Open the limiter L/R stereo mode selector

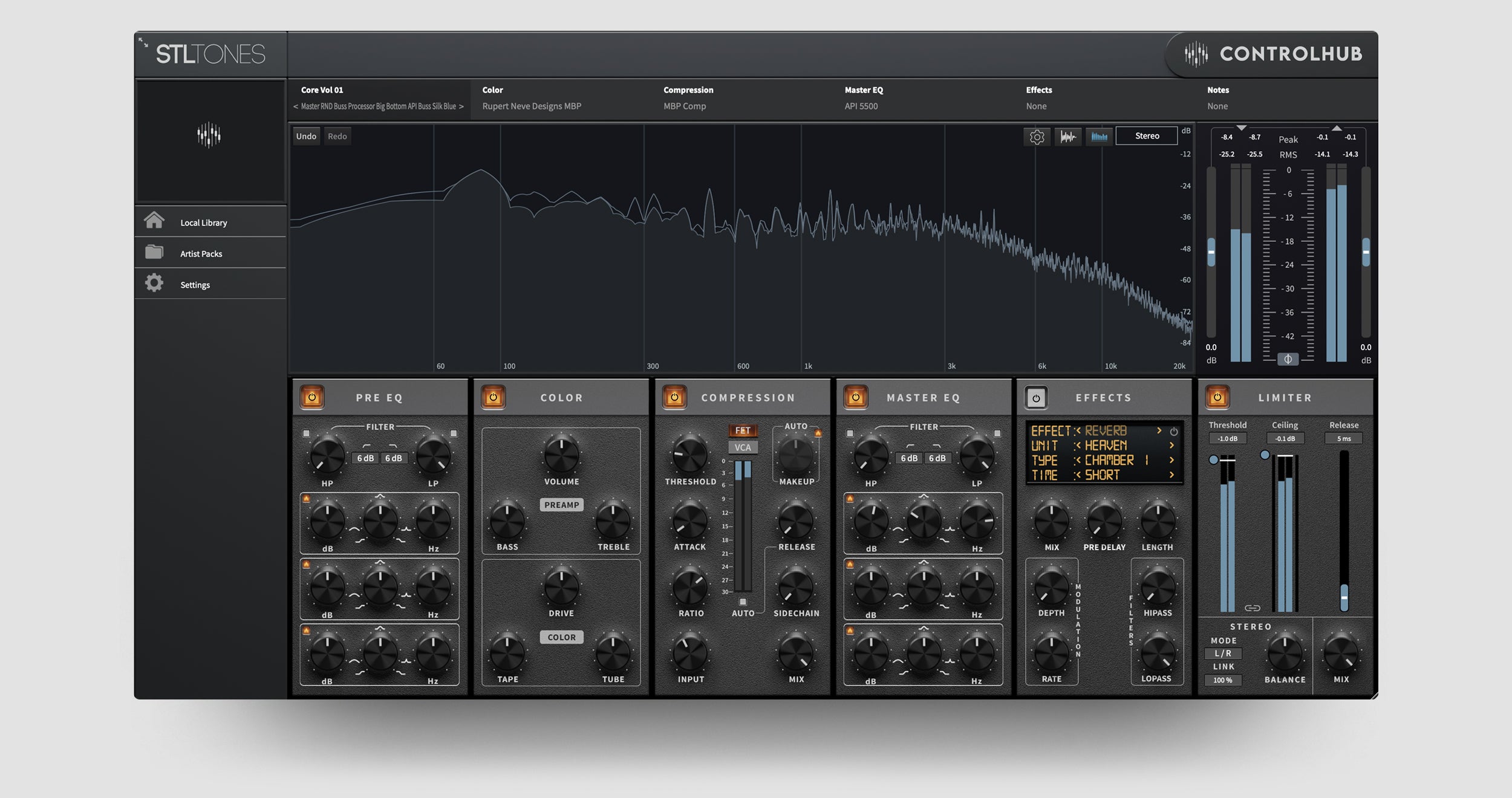1223,654
